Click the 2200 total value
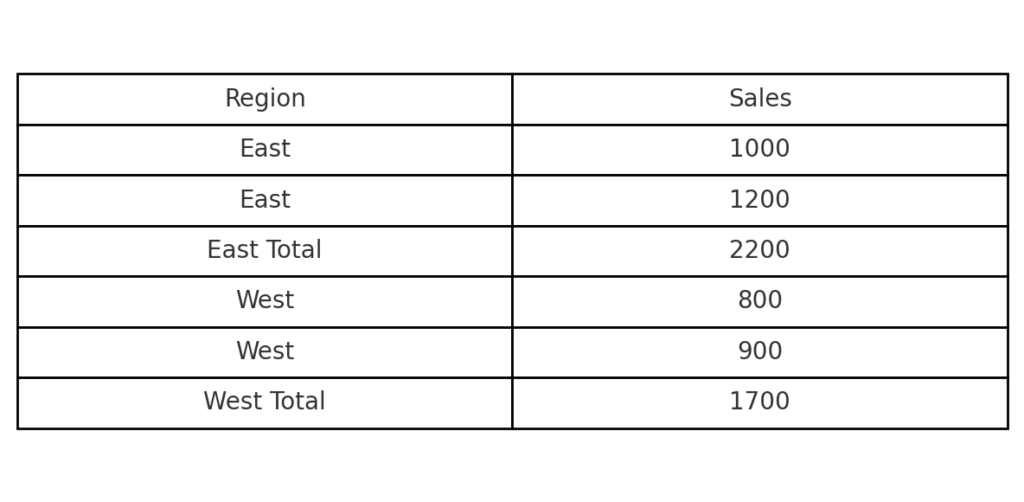Screen dimensions: 1024x502 click(760, 250)
